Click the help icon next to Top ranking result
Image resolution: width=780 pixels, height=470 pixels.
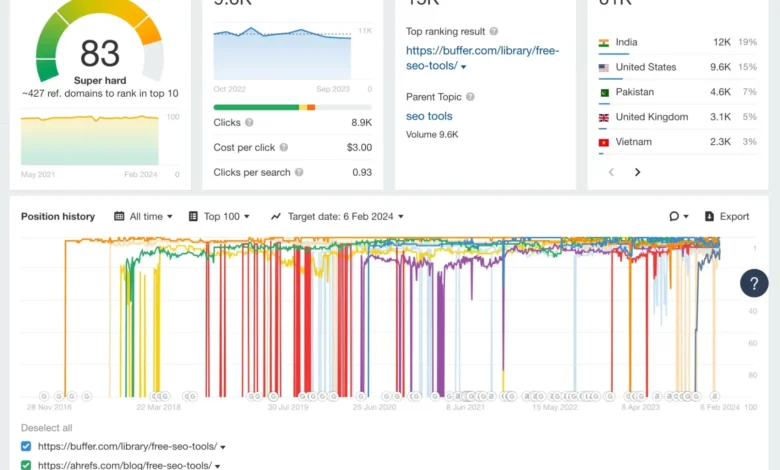(x=494, y=32)
